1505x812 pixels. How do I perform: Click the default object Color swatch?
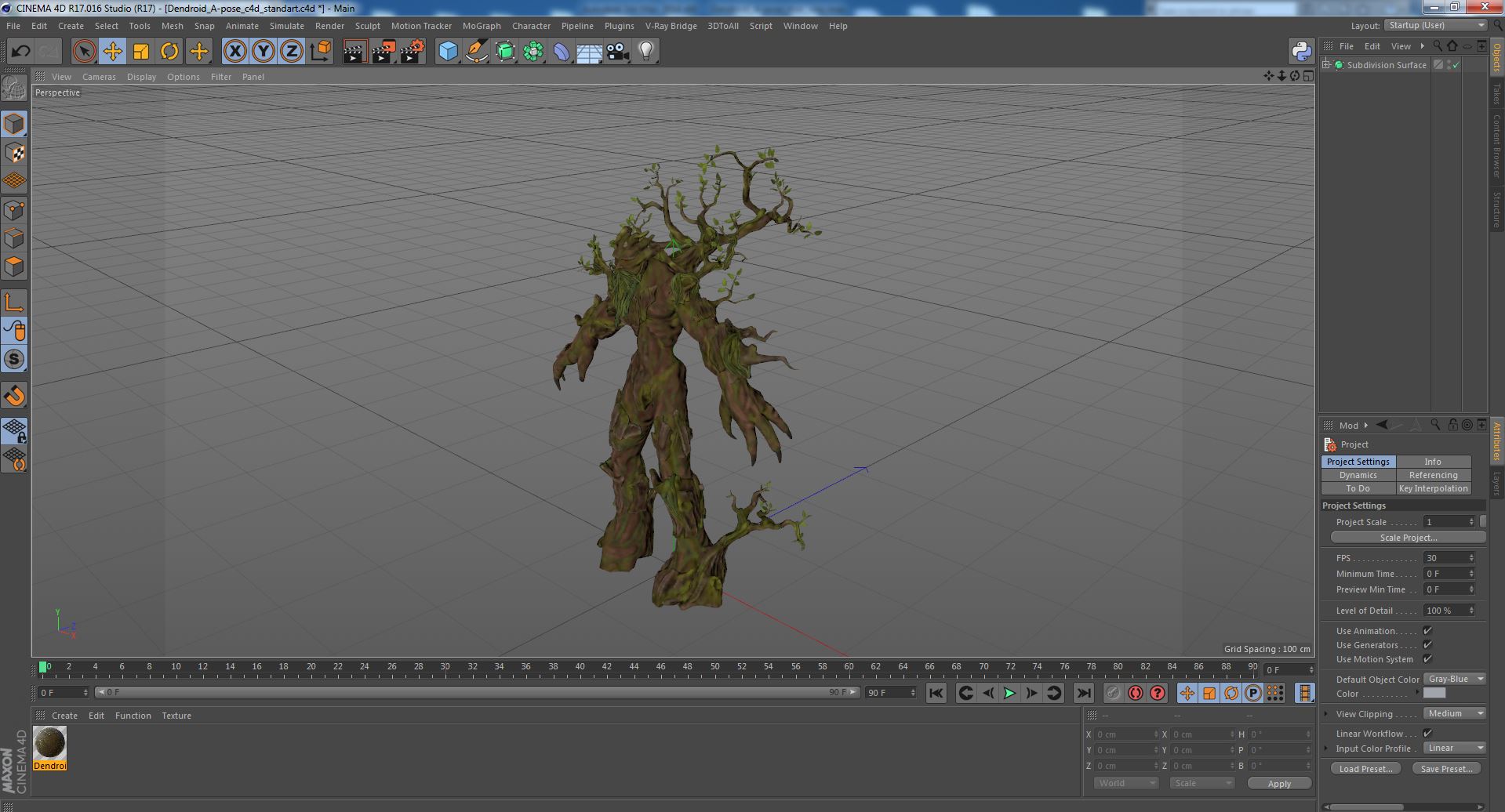[x=1434, y=694]
